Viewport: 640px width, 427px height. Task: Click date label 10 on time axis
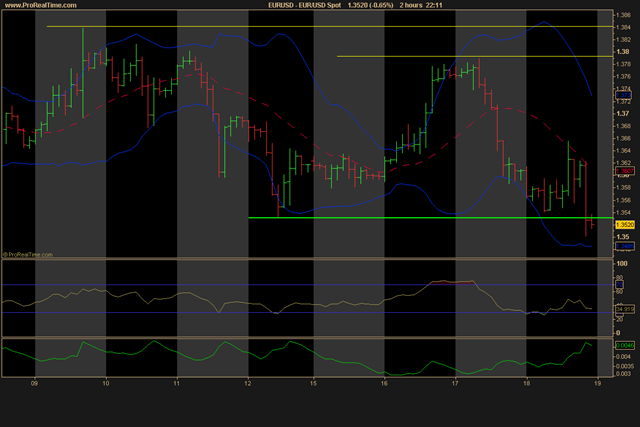[x=106, y=383]
